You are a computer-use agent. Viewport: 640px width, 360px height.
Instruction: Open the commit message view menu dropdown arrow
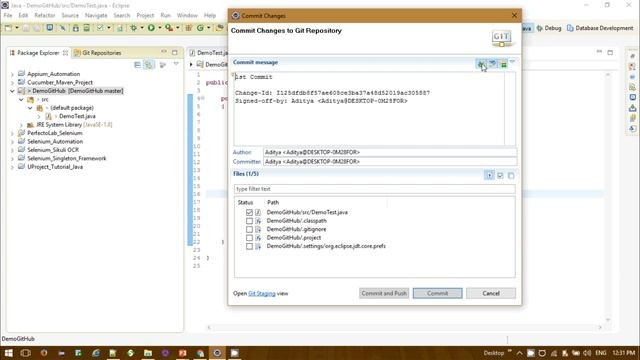point(512,62)
